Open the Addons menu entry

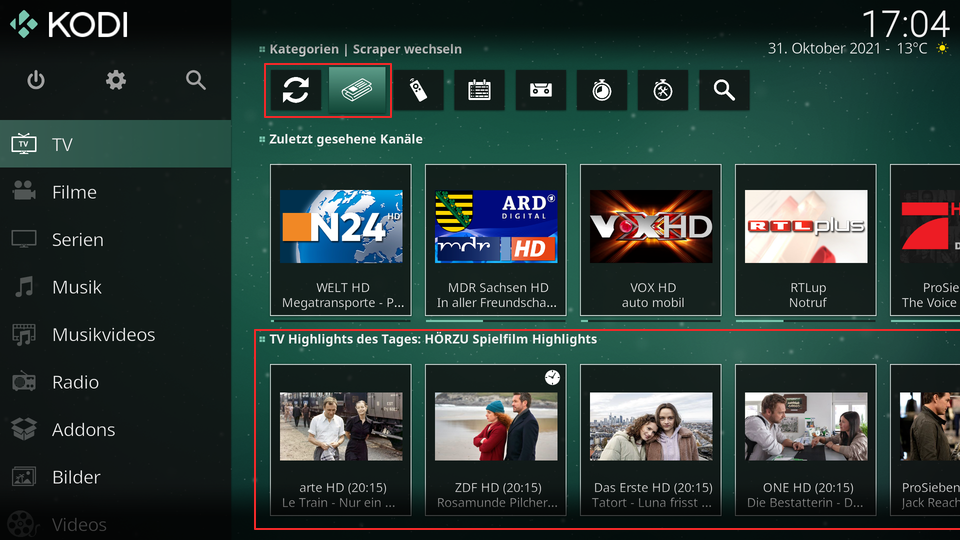click(x=116, y=429)
